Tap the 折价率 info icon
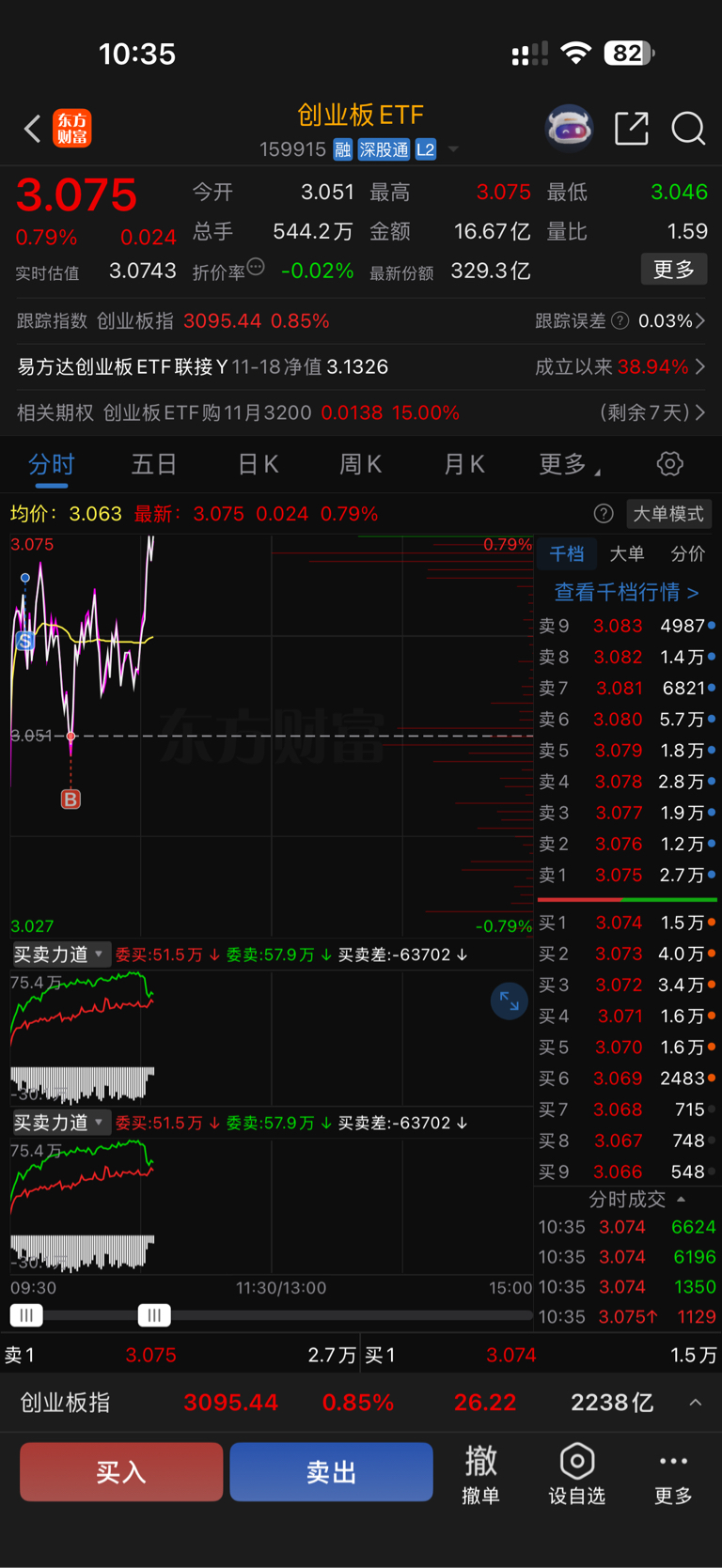The width and height of the screenshot is (722, 1568). click(x=256, y=268)
